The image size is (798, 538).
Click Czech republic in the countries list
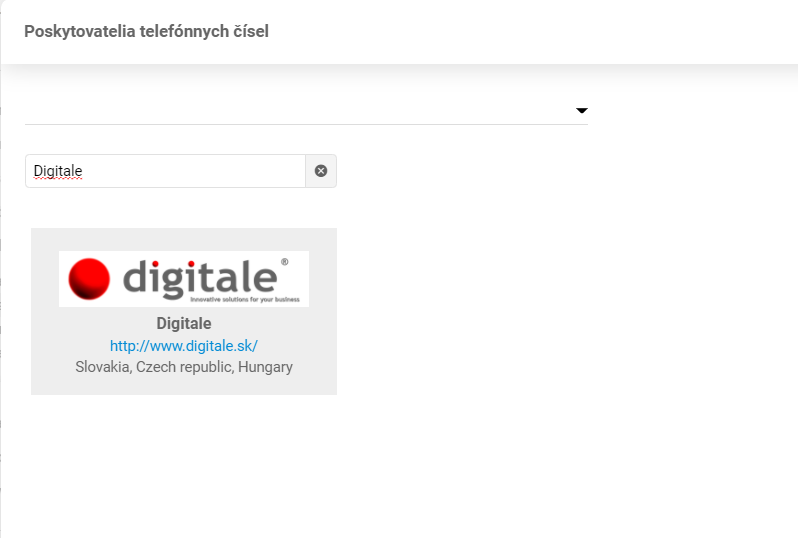coord(185,367)
